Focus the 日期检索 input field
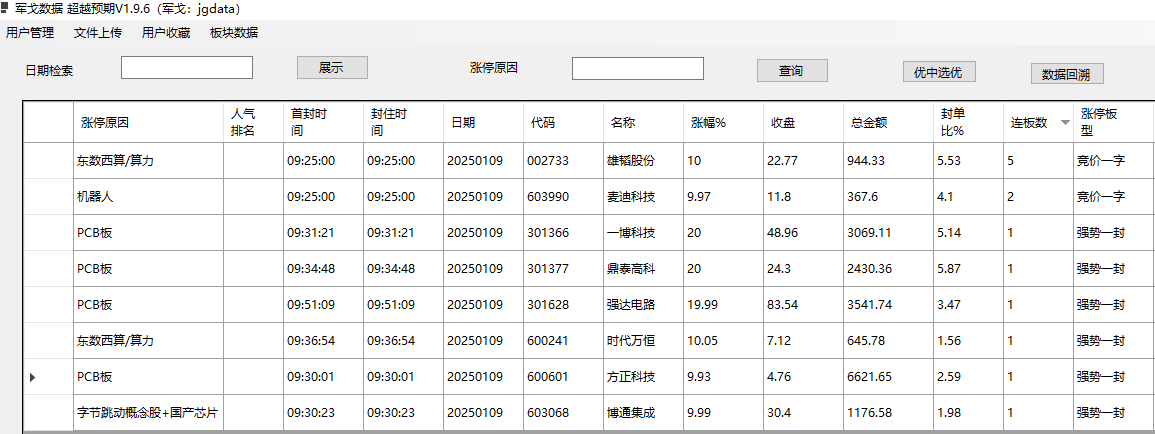Image resolution: width=1155 pixels, height=434 pixels. point(187,68)
